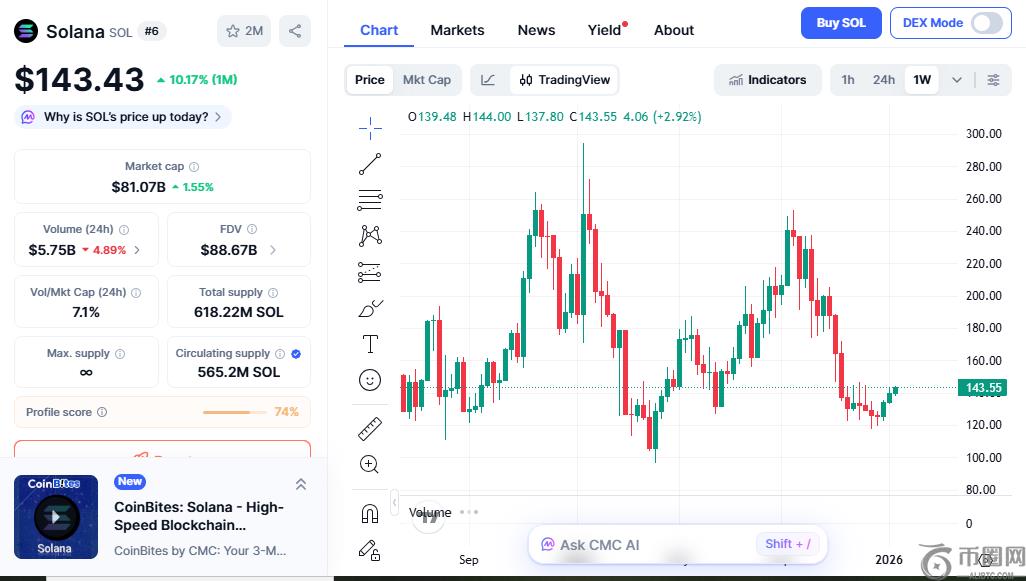Toggle DEX Mode switch

[x=986, y=23]
